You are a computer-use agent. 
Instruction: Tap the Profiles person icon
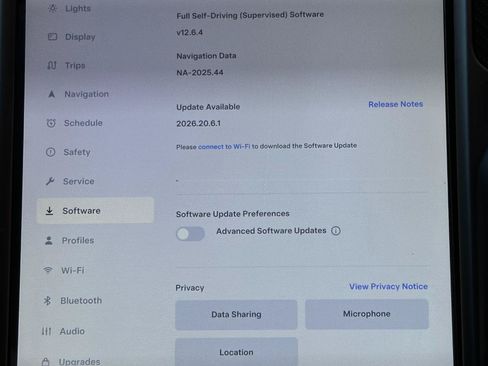49,240
